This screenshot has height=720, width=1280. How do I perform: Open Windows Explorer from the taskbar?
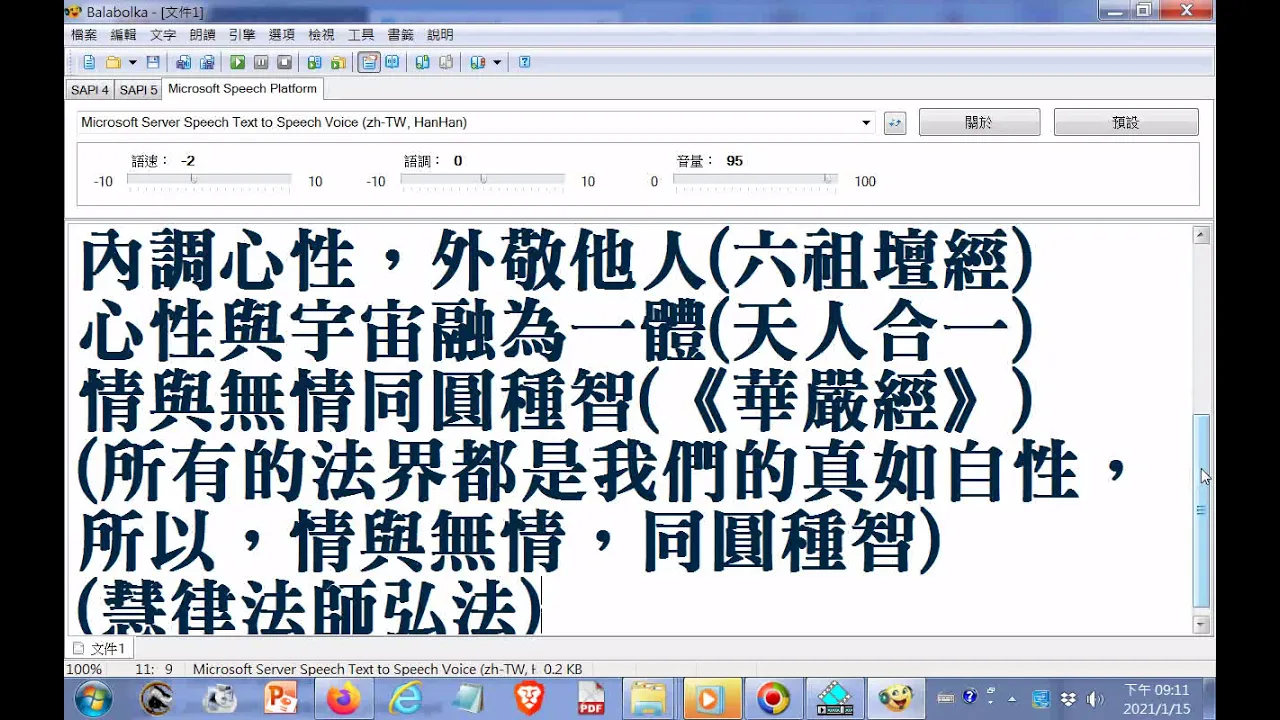[x=648, y=698]
